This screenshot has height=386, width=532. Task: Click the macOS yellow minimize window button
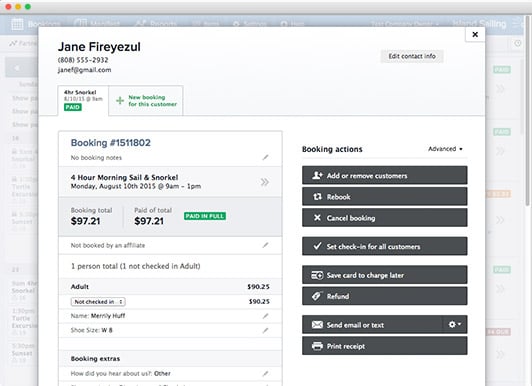coord(18,6)
